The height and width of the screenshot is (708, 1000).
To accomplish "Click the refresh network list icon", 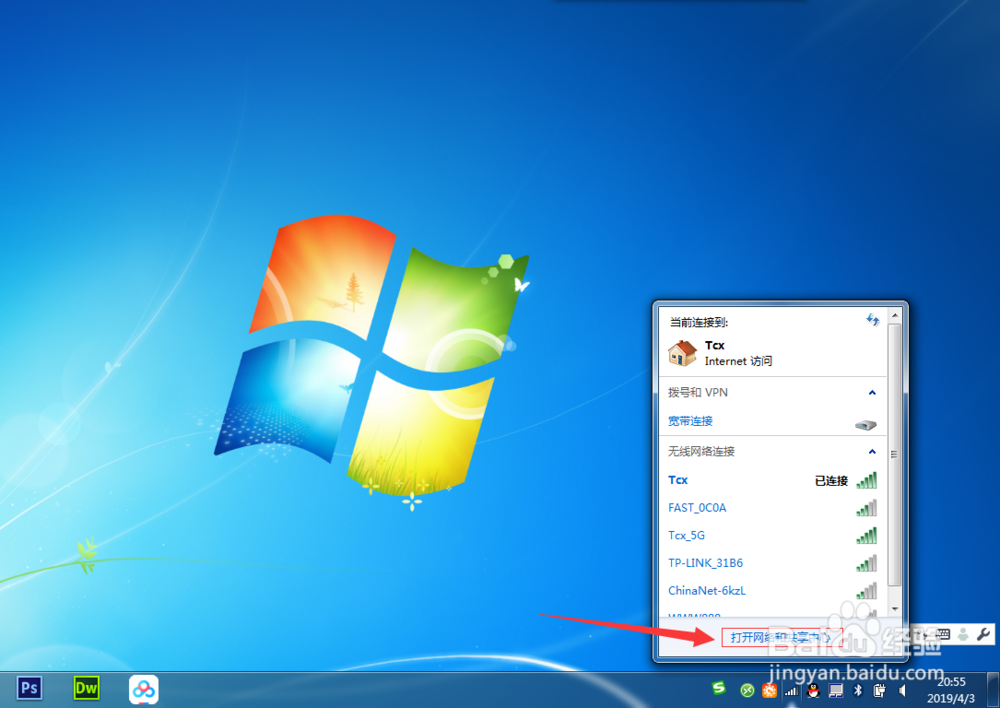I will 872,320.
